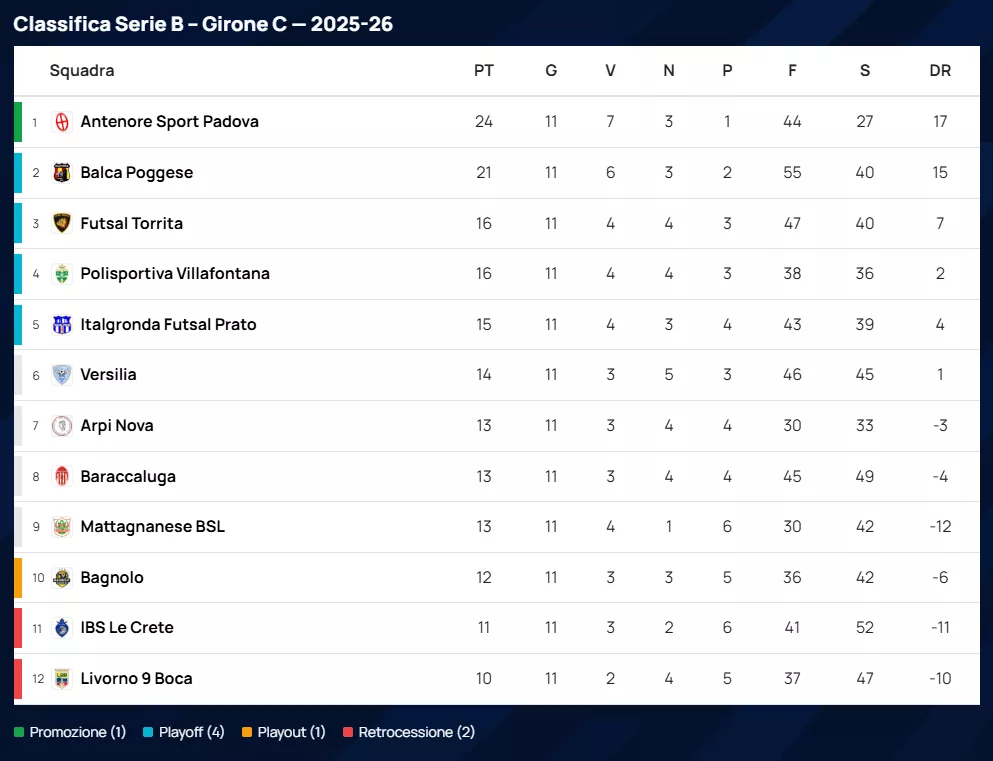Click the Arpi Nova club badge
993x761 pixels.
pos(62,426)
